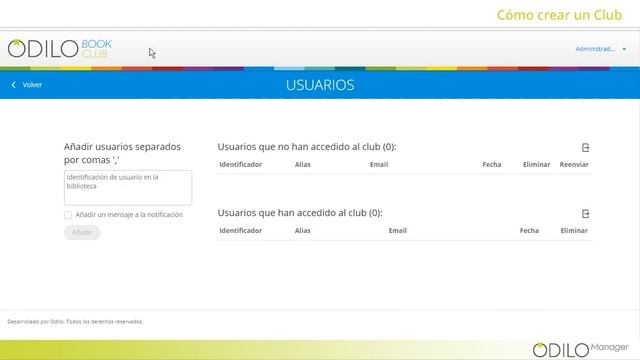Click the Reenviar column header
640x360 pixels.
tap(574, 164)
